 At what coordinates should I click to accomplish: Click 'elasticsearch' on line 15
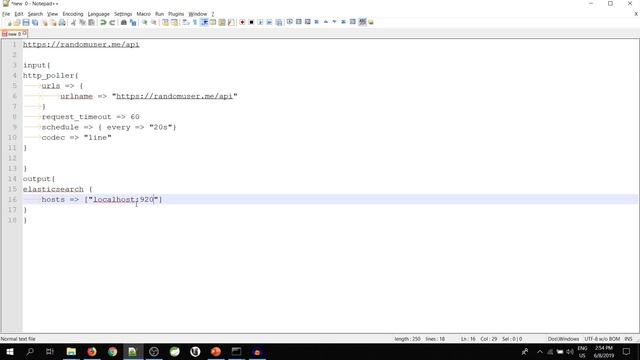(x=53, y=189)
